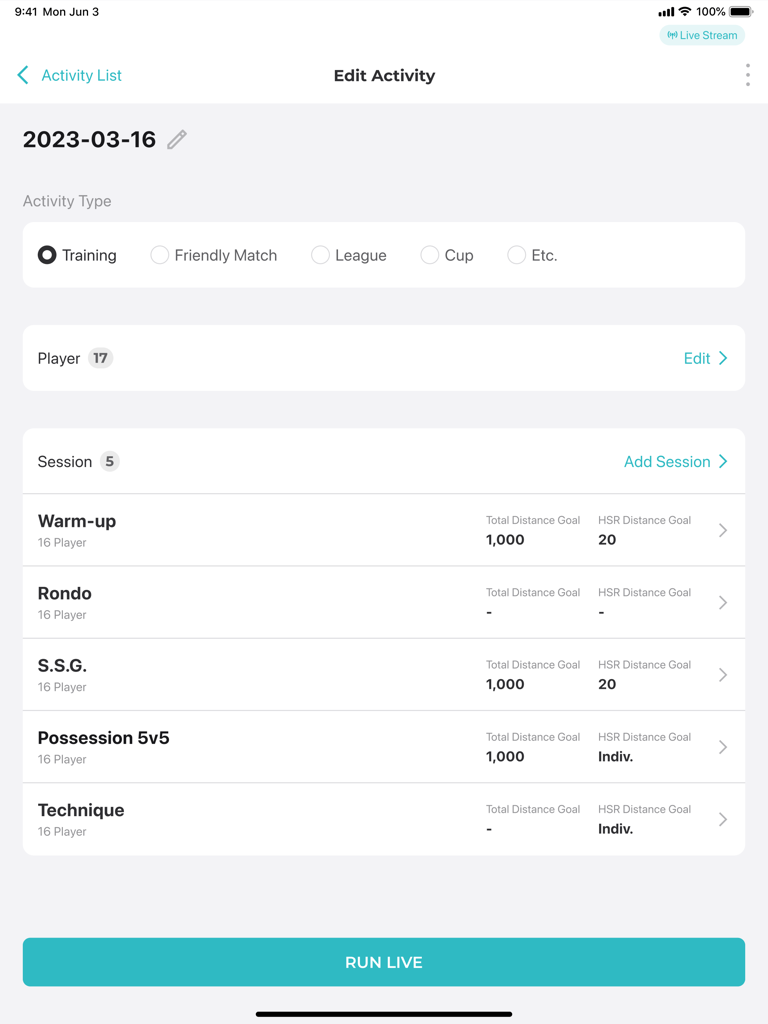Open the S.S.G. session row
This screenshot has height=1024, width=768.
click(x=384, y=675)
